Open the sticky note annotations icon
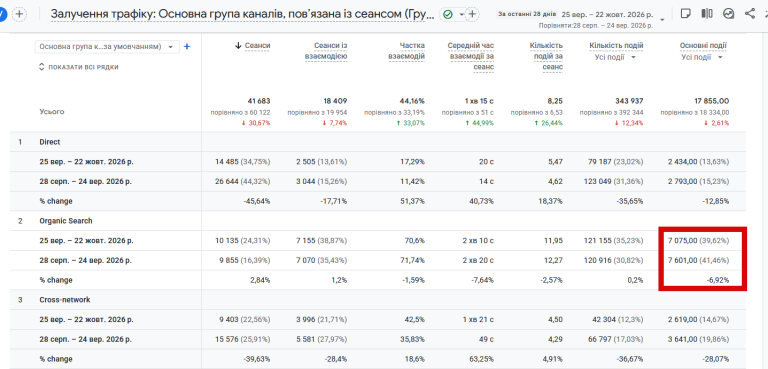 (x=686, y=13)
